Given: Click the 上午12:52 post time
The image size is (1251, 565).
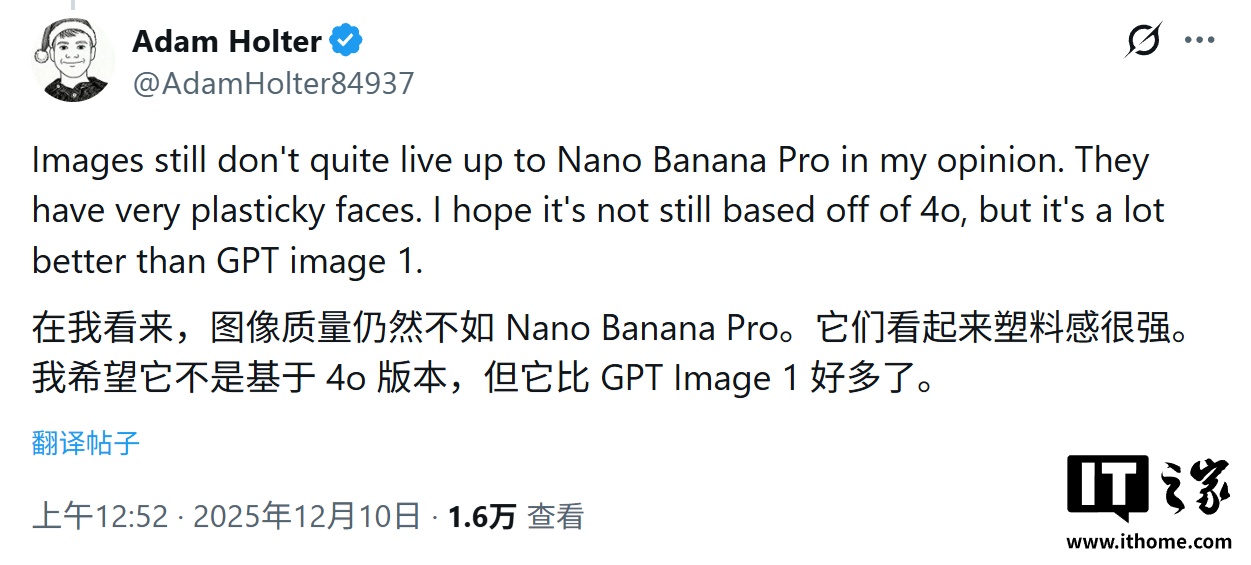Looking at the screenshot, I should click(100, 516).
